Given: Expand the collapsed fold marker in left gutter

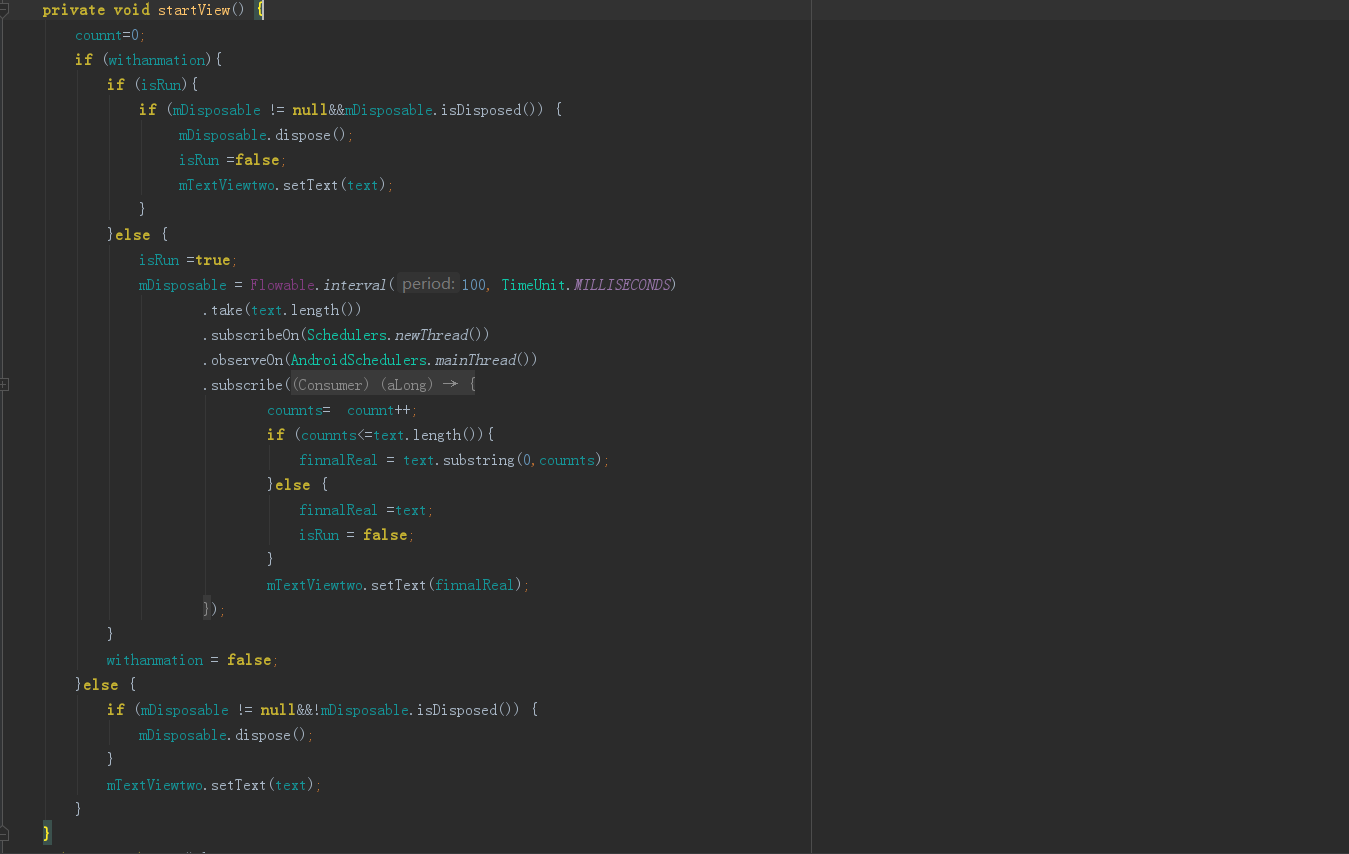Looking at the screenshot, I should pos(4,383).
